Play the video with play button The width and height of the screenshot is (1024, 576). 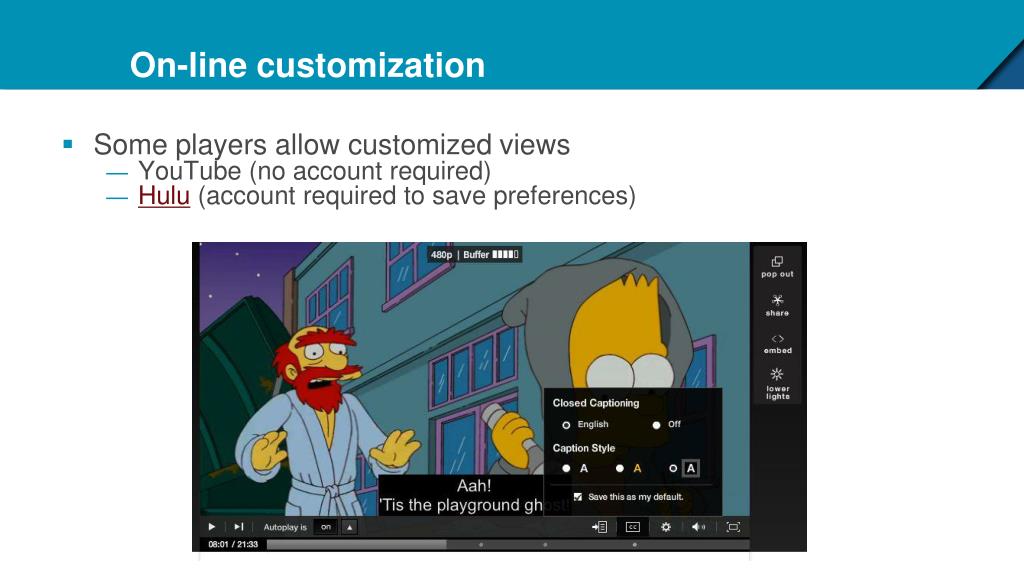tap(212, 526)
